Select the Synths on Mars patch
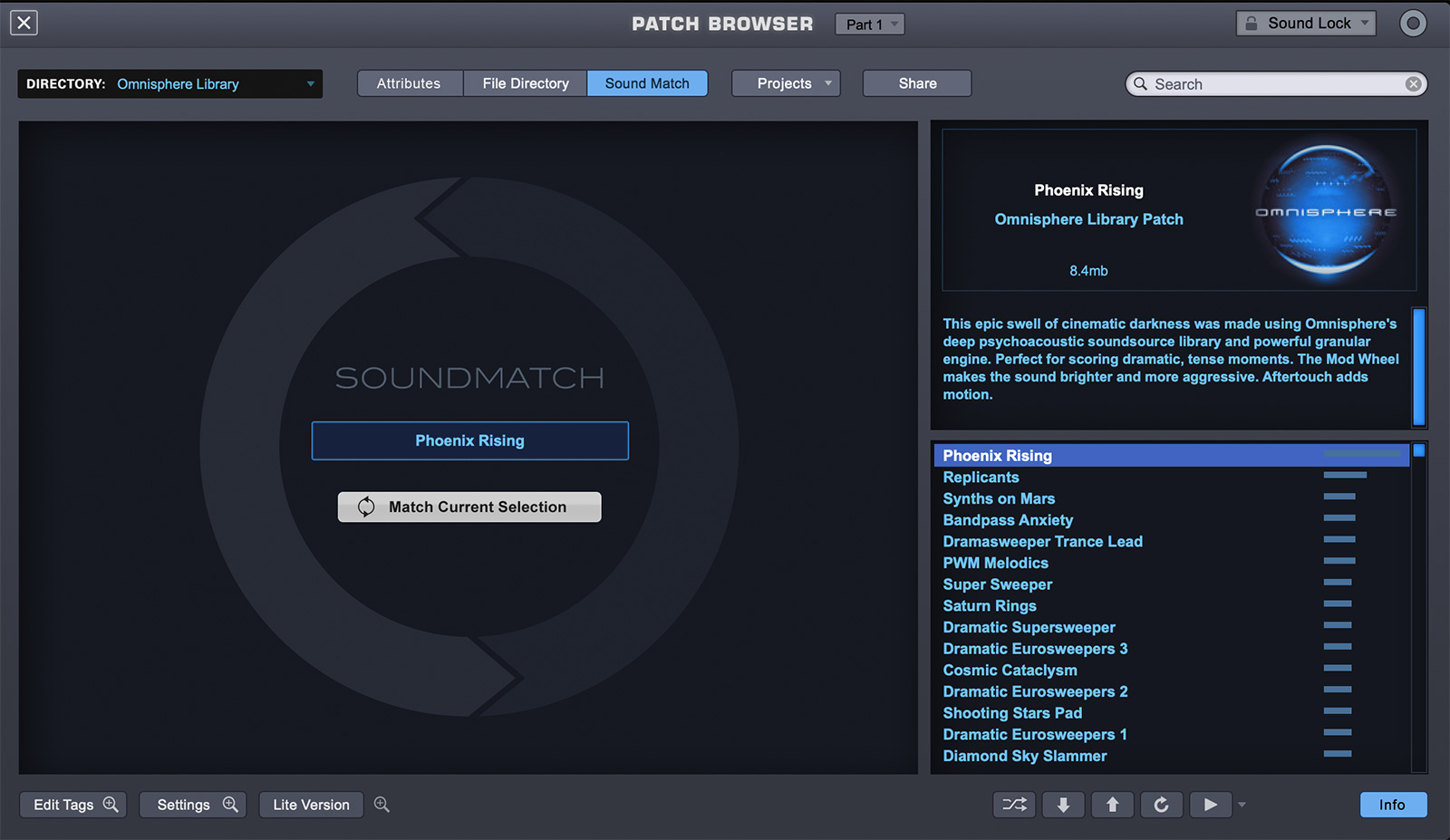Image resolution: width=1450 pixels, height=840 pixels. click(1171, 498)
